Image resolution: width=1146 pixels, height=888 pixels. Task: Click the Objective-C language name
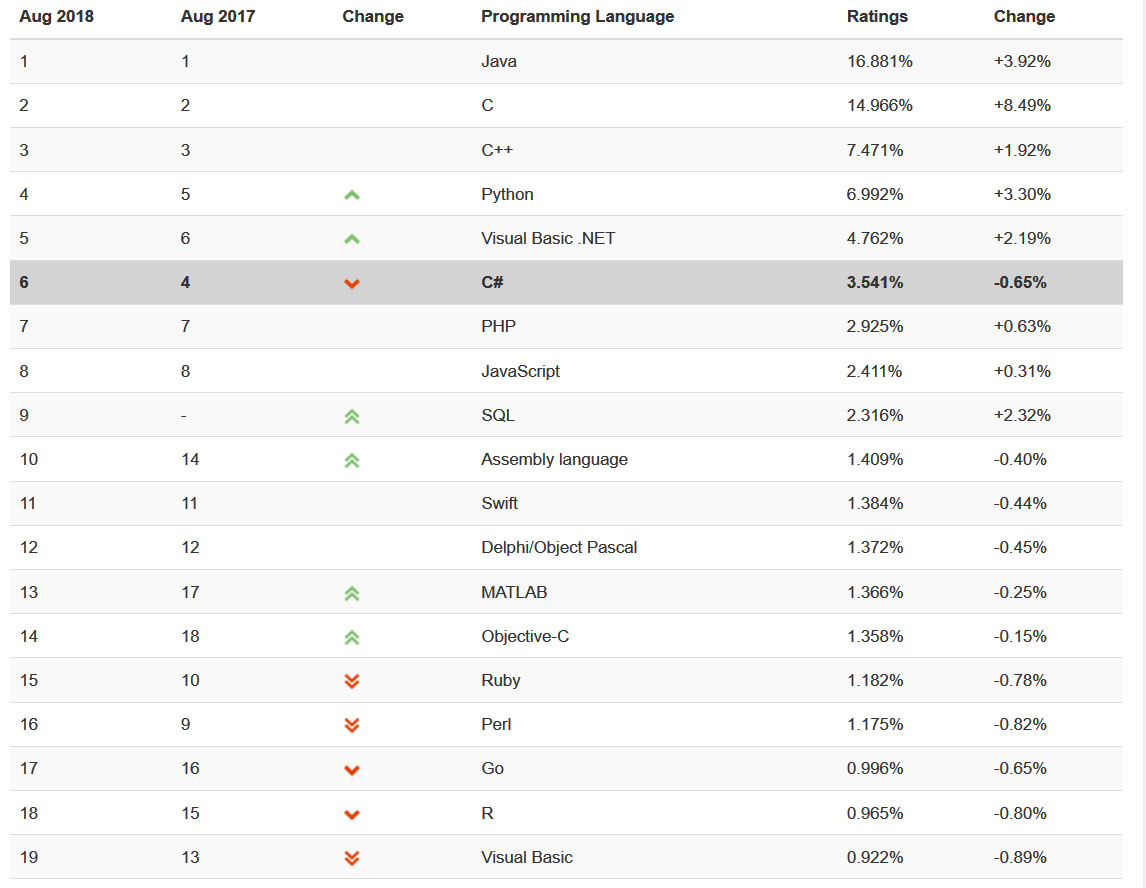(x=525, y=636)
